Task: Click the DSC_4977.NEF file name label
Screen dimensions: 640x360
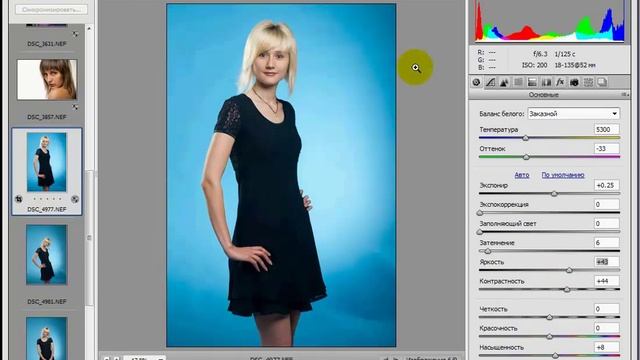Action: point(47,209)
